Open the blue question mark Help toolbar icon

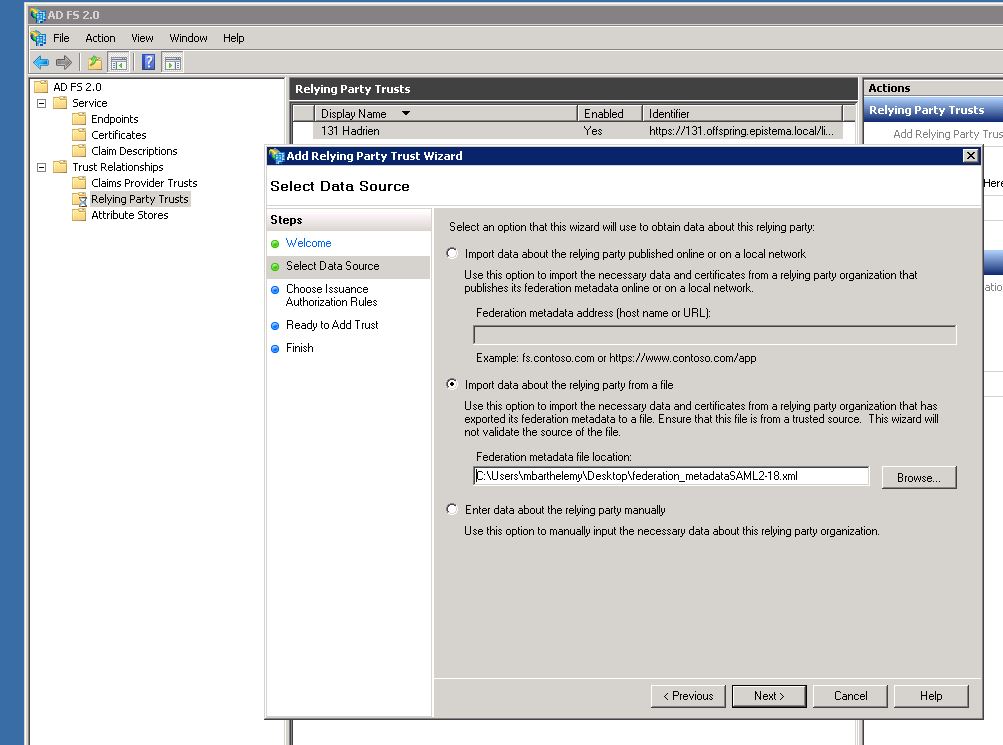tap(148, 62)
